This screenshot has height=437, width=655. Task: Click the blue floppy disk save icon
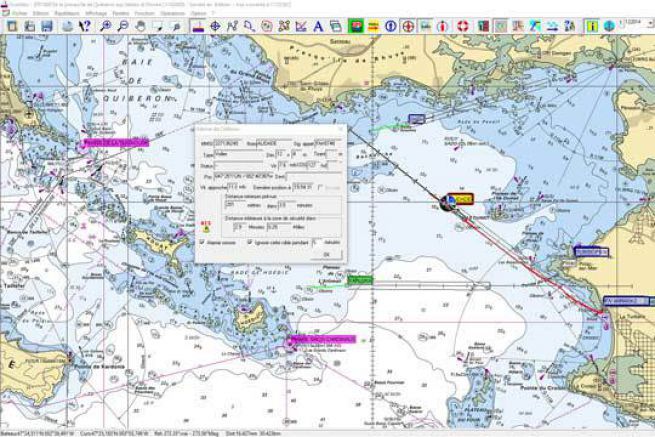pos(47,26)
